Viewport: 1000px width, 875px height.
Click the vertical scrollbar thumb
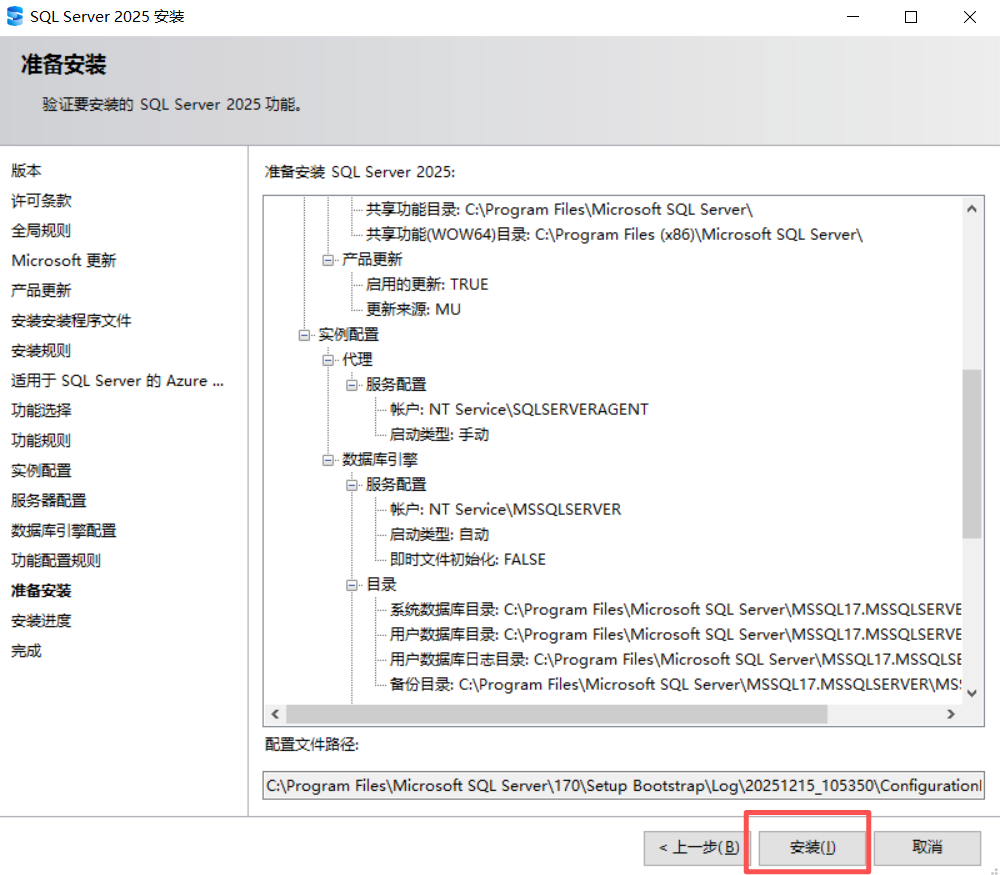click(971, 453)
